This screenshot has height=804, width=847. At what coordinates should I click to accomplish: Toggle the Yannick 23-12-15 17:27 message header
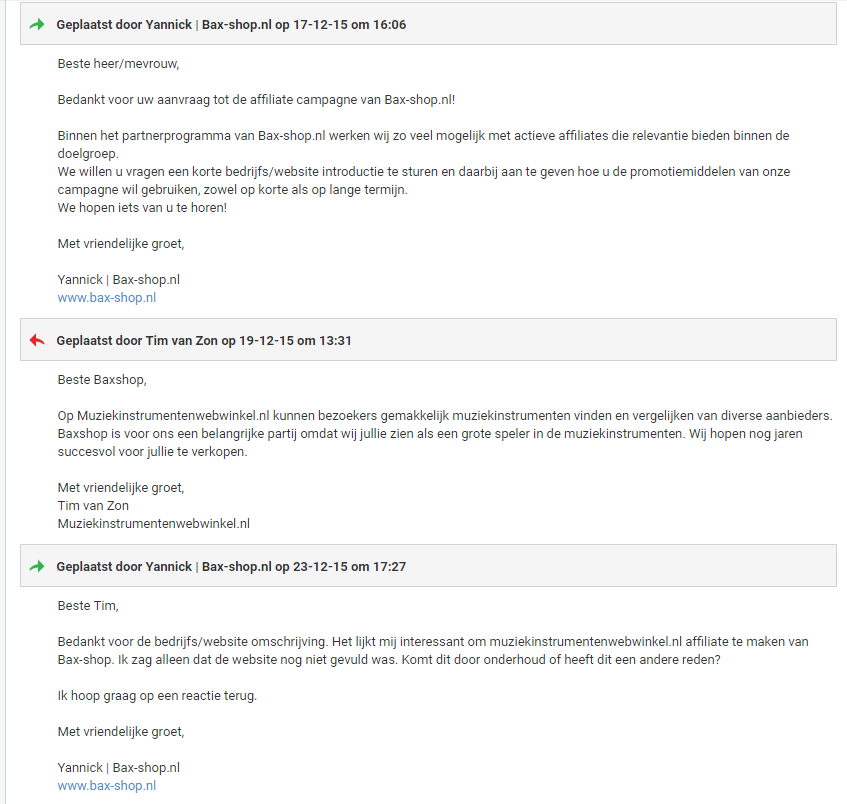click(428, 566)
